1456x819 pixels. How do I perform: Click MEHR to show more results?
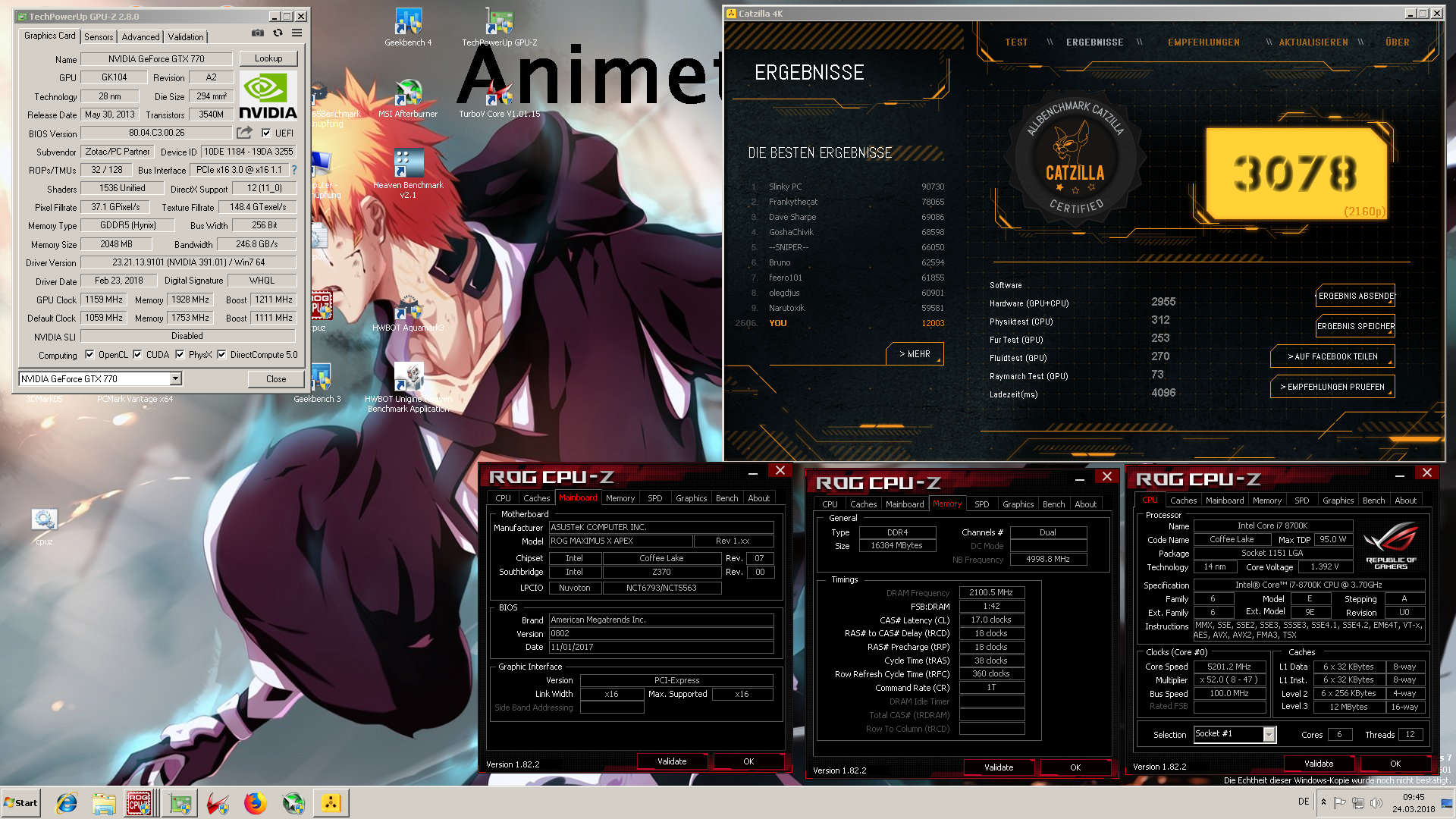(x=915, y=354)
